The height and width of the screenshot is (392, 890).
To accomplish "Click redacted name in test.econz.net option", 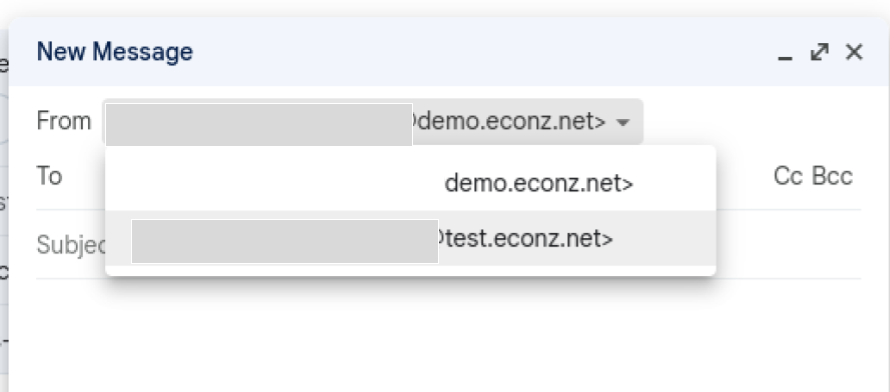I will [x=285, y=242].
